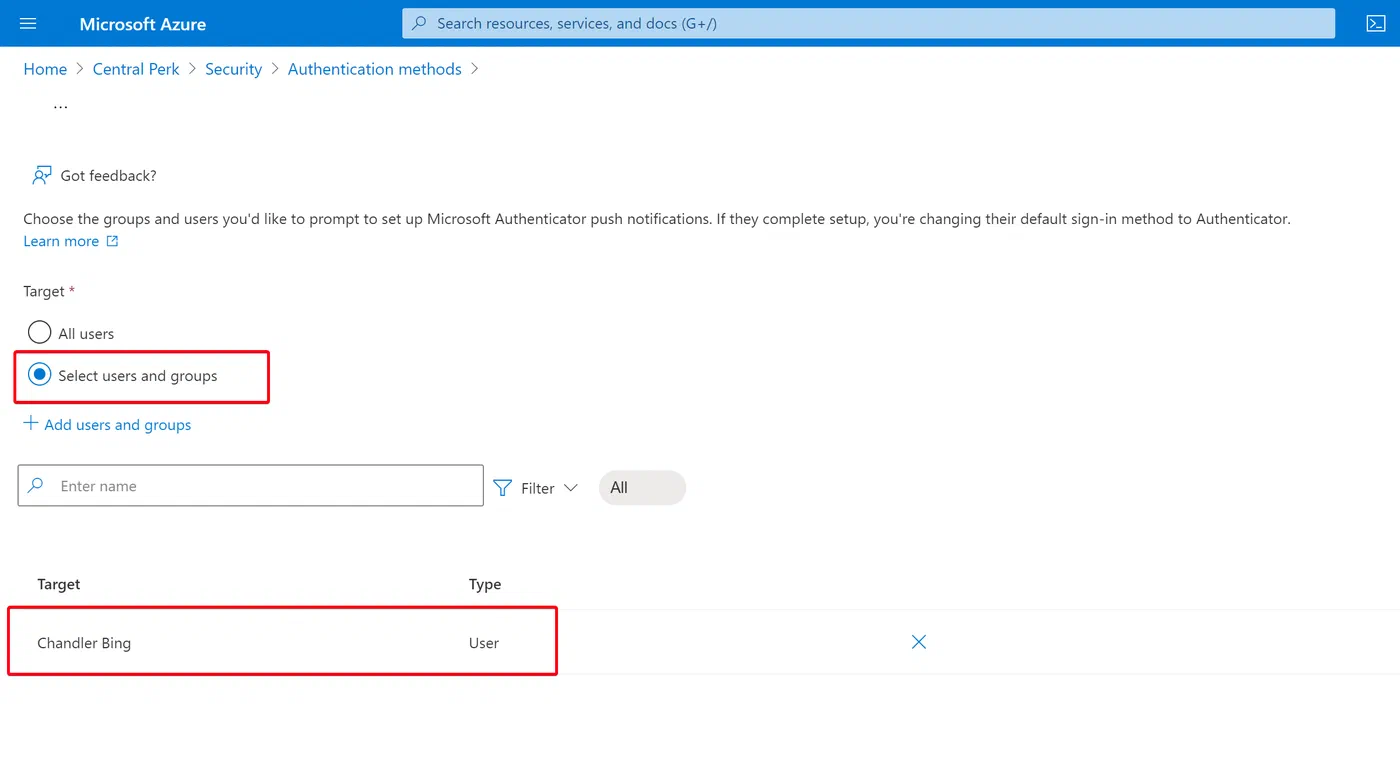Focus the Enter name search field
Image resolution: width=1400 pixels, height=762 pixels.
coord(251,485)
